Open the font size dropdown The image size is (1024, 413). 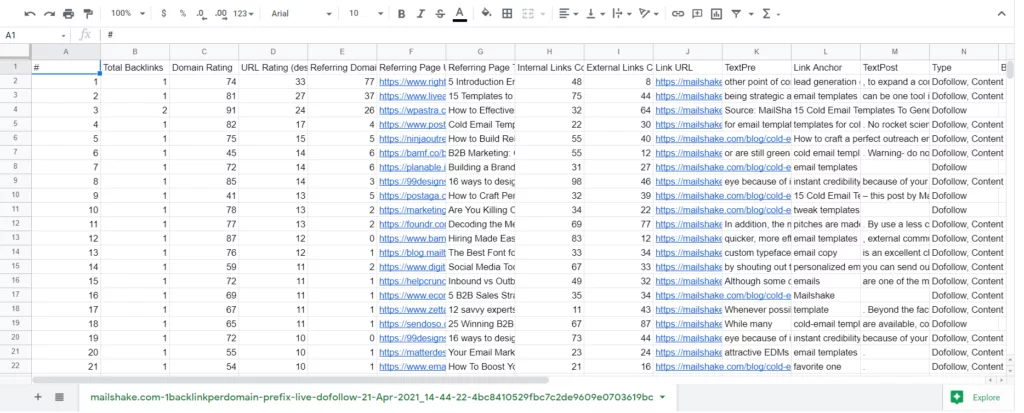point(366,14)
